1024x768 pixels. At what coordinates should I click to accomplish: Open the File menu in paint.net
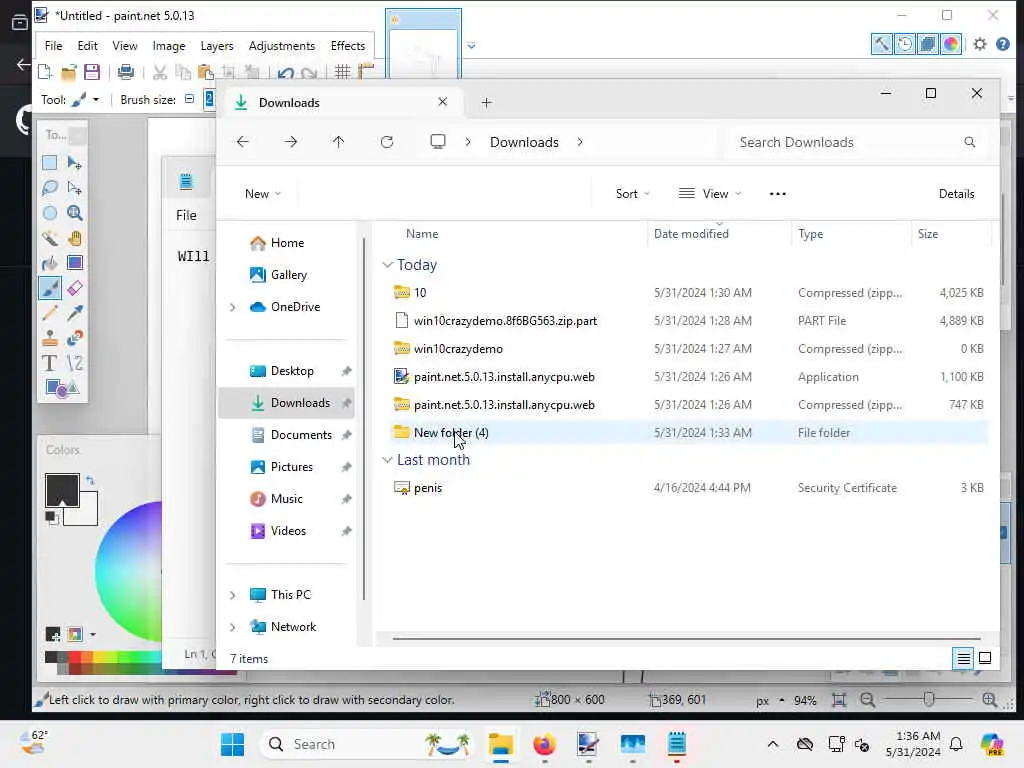[54, 46]
